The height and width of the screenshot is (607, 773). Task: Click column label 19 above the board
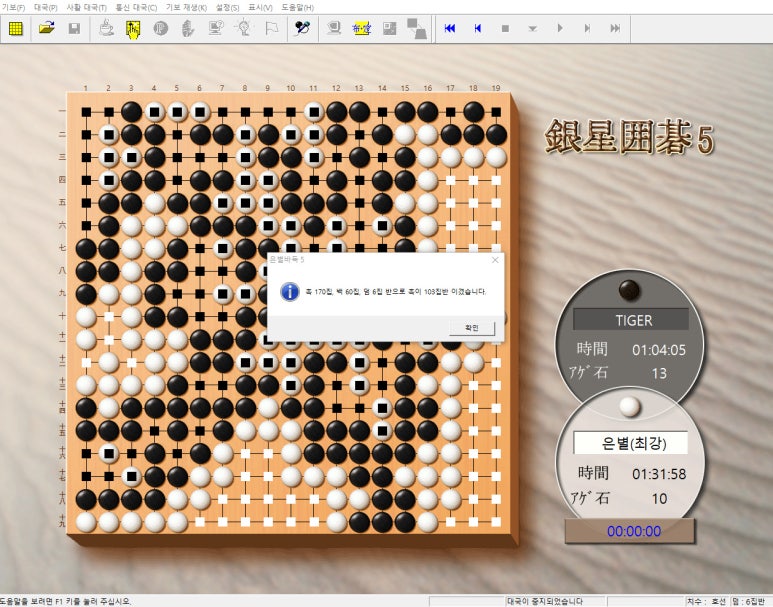[496, 88]
